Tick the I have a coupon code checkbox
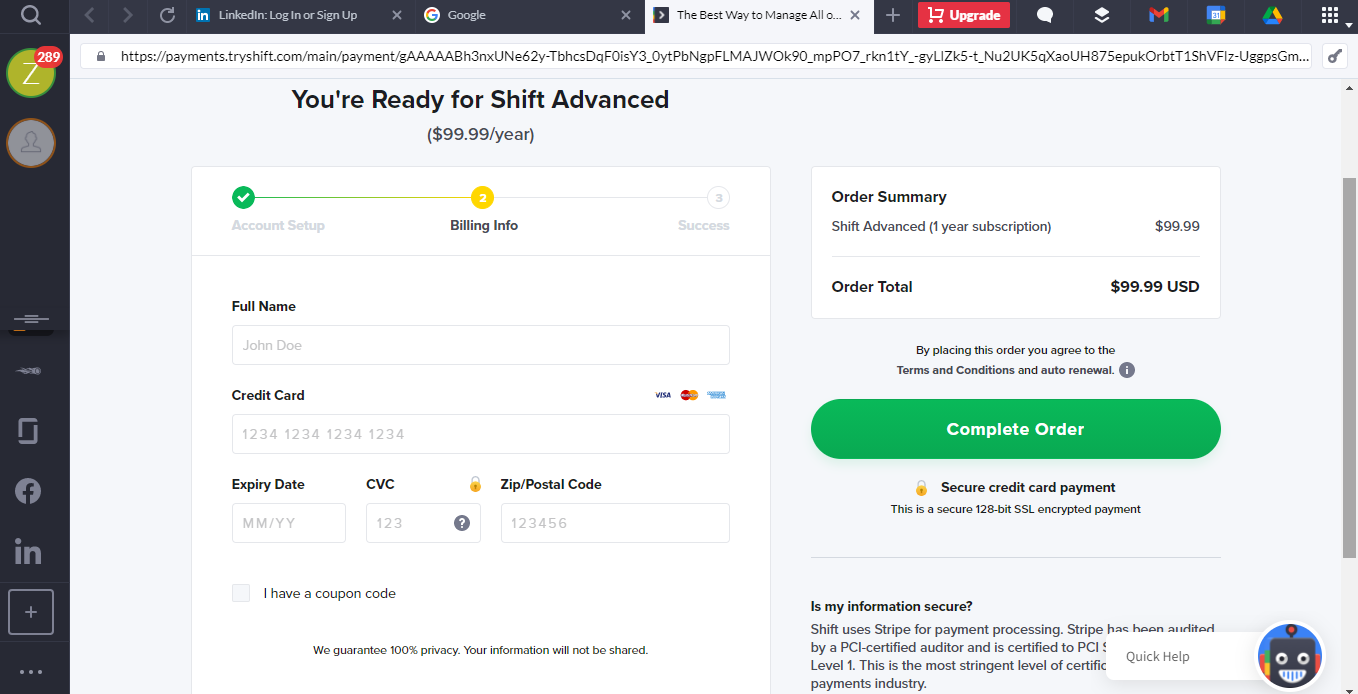Screen dimensions: 1358x694 241,593
